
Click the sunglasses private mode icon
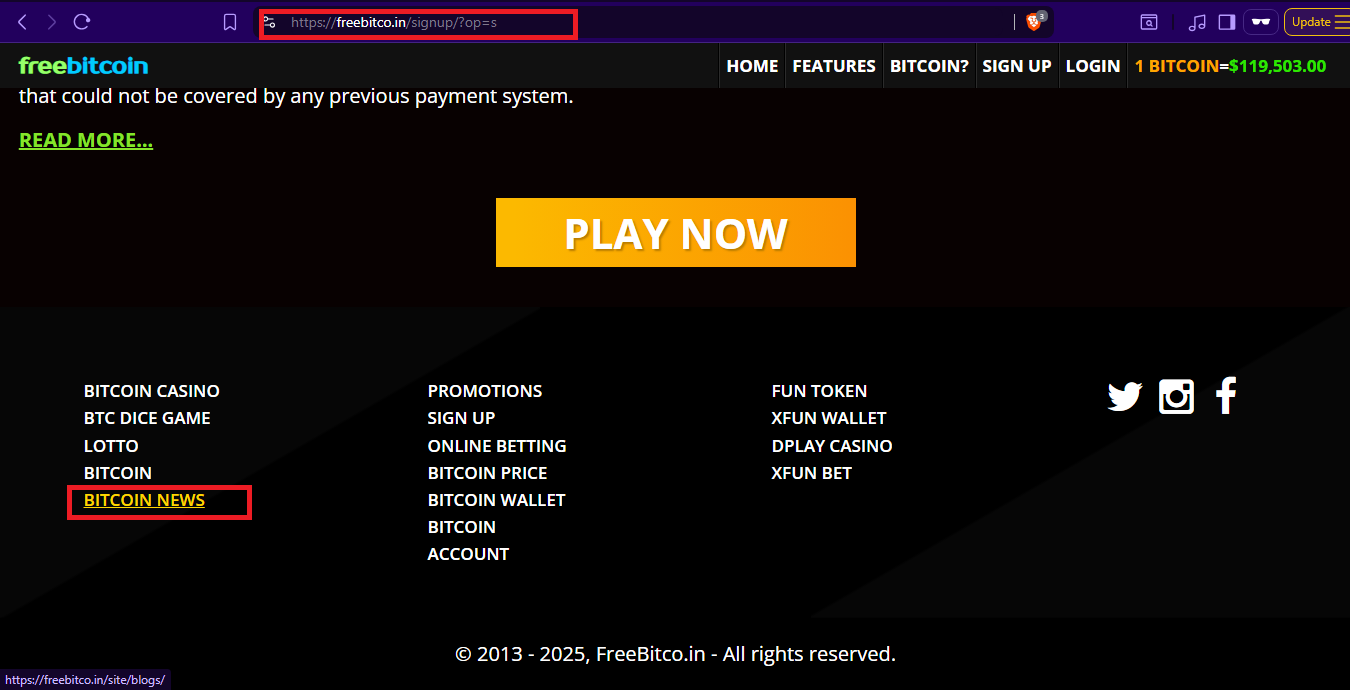coord(1262,22)
